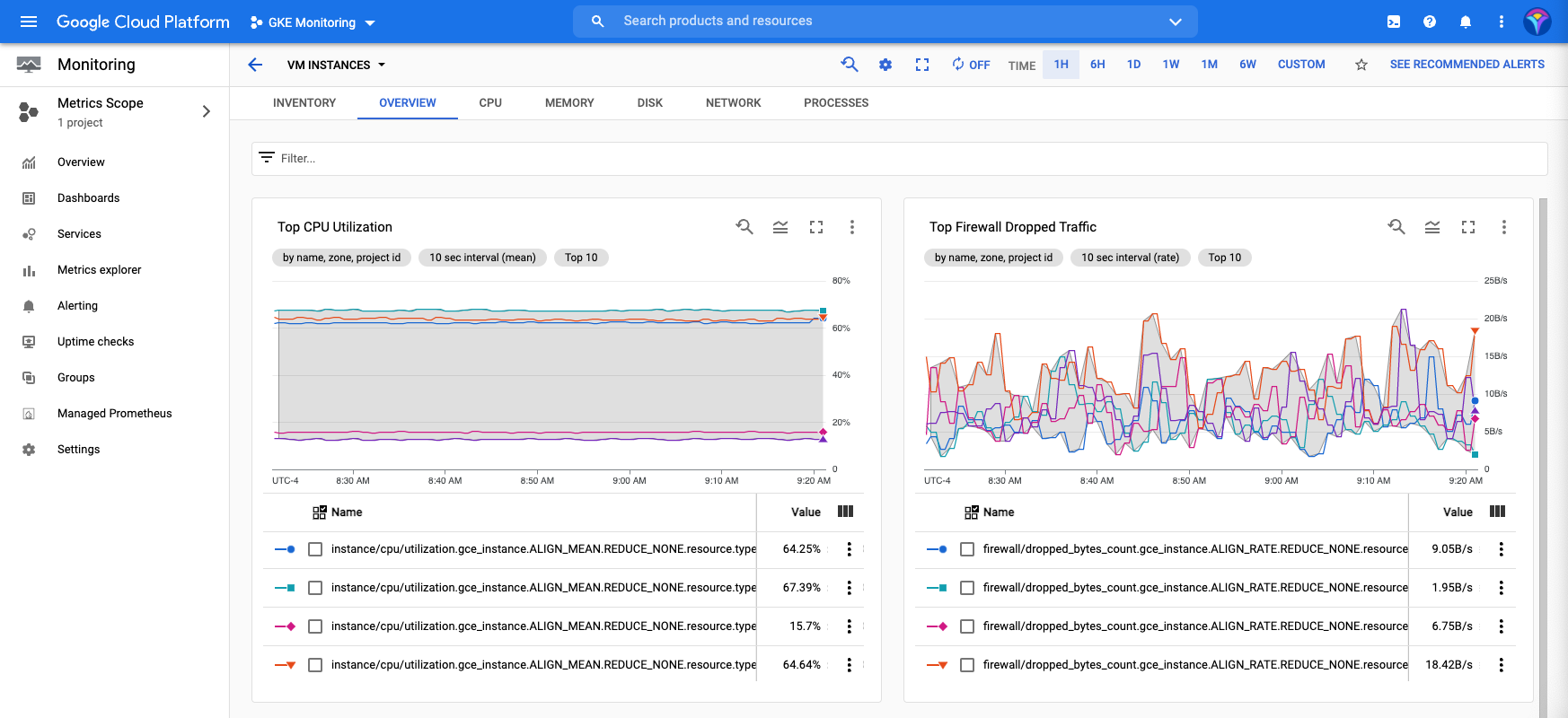Open Cloud Shell from top bar

coord(1394,22)
